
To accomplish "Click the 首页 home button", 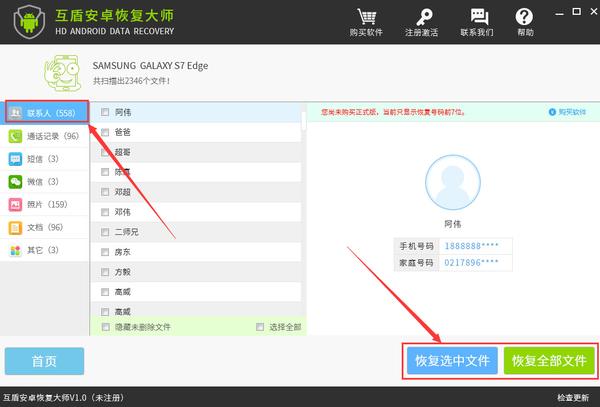I will [x=44, y=361].
